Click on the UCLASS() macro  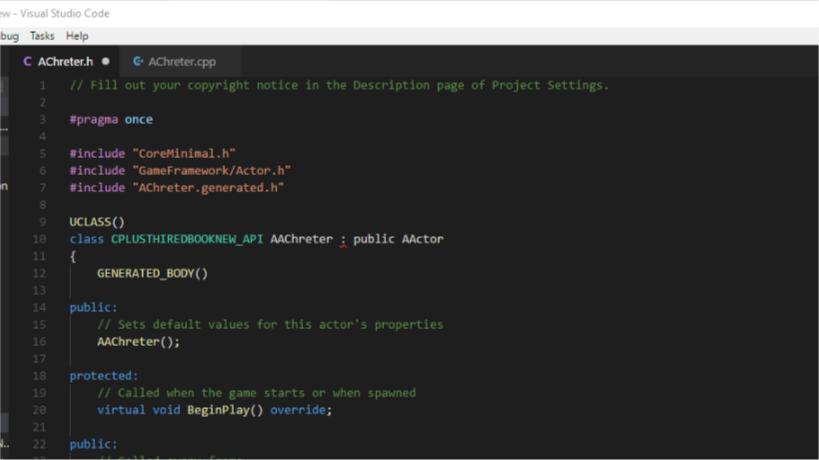[97, 222]
